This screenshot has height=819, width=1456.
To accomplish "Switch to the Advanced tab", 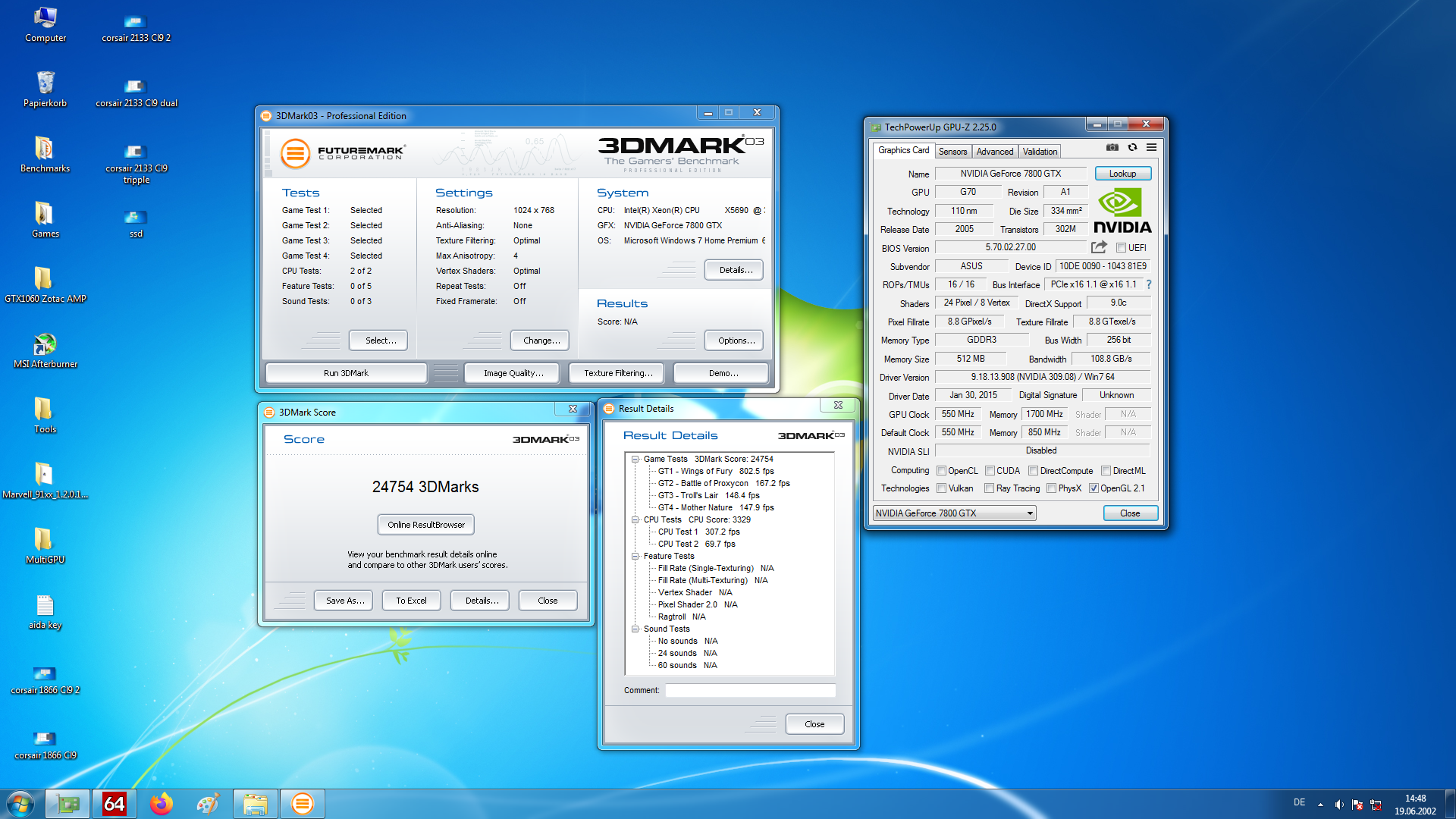I will point(994,152).
